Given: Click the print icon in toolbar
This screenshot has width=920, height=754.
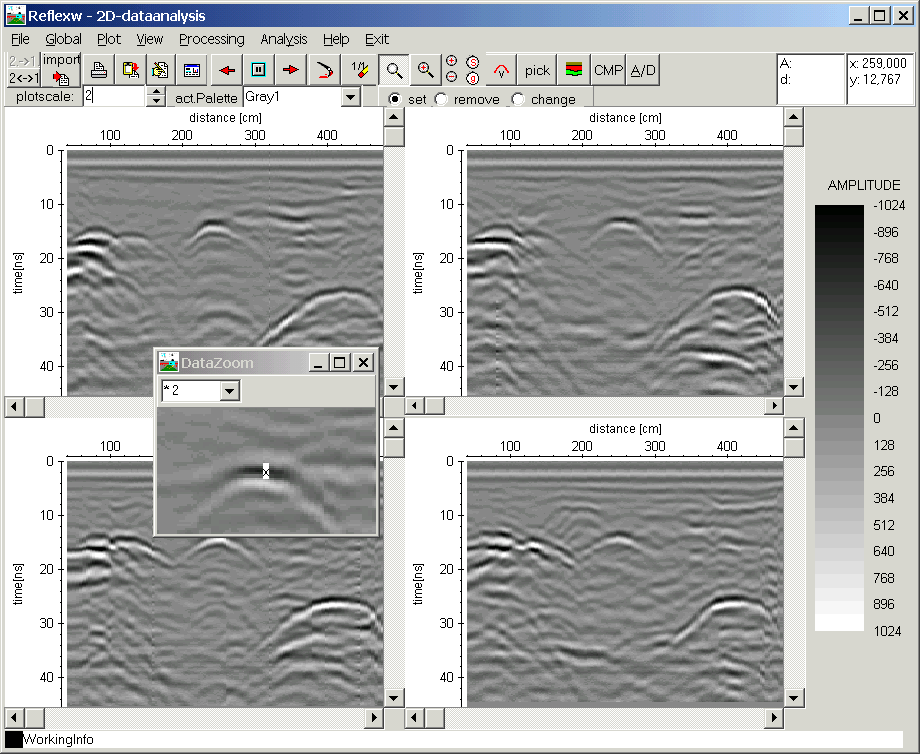Looking at the screenshot, I should (x=99, y=70).
